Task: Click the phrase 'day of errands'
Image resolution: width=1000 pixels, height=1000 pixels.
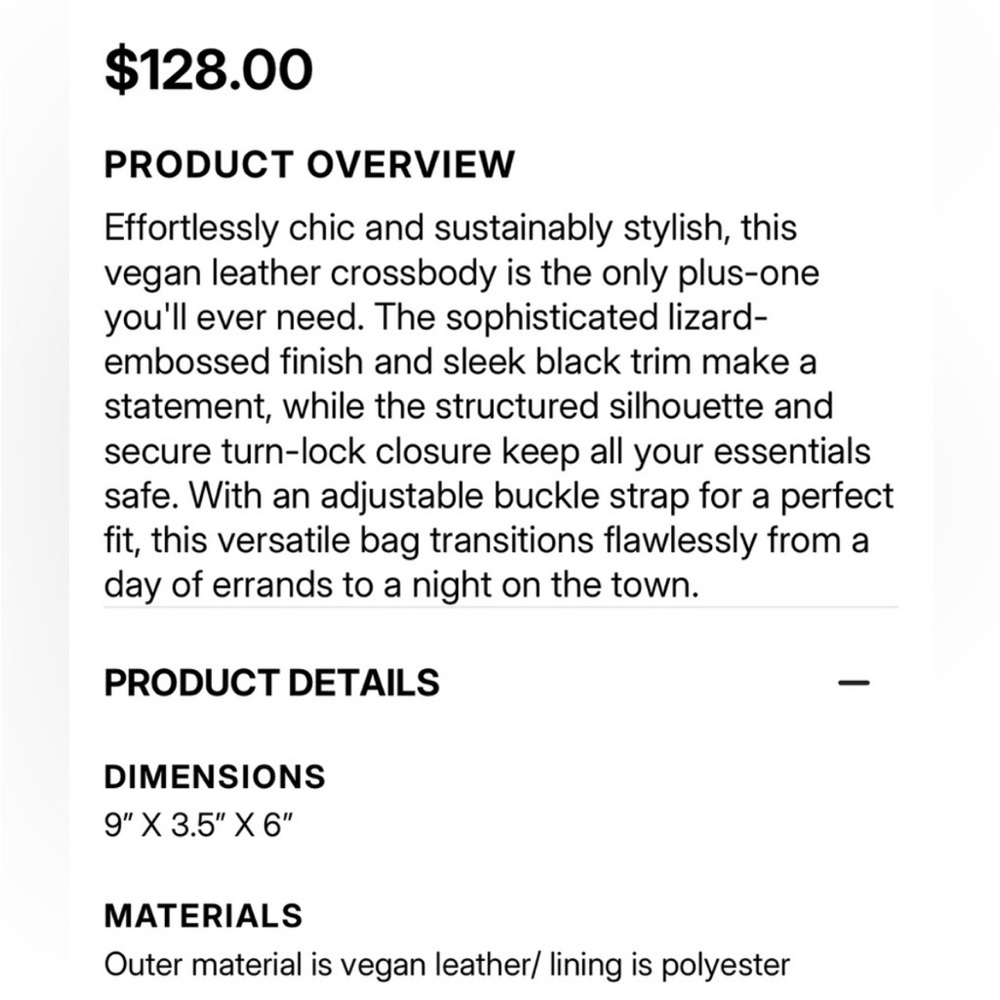Action: (x=218, y=585)
